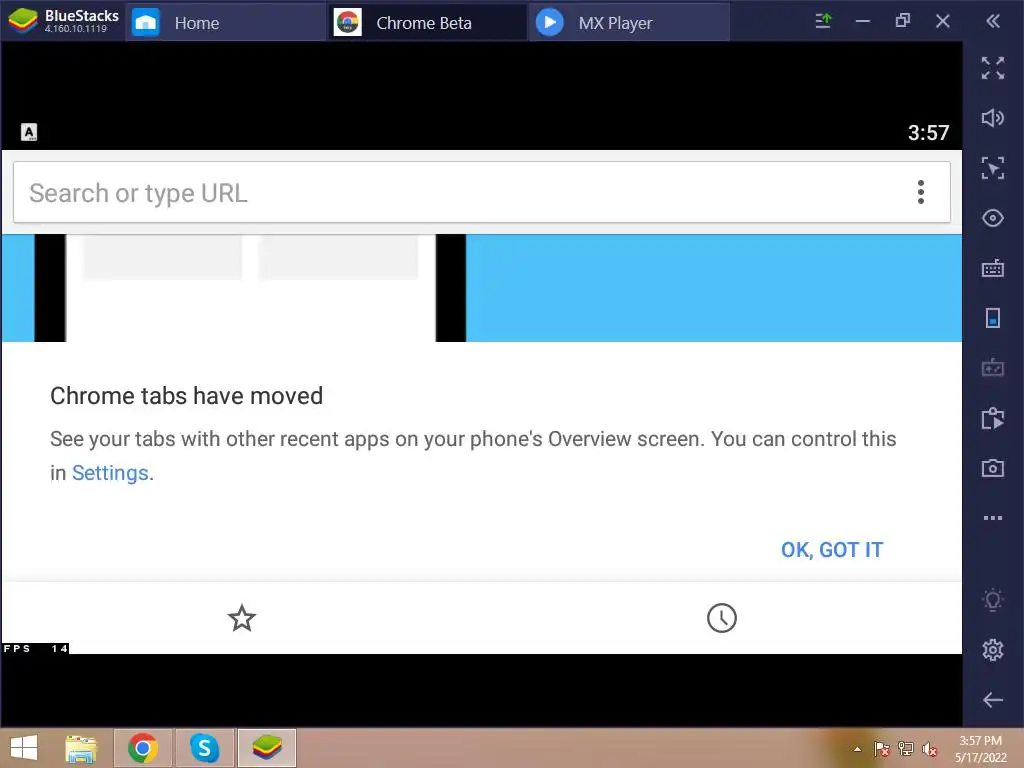Image resolution: width=1024 pixels, height=768 pixels.
Task: Click the Chrome tabs have moved heading
Action: (x=187, y=396)
